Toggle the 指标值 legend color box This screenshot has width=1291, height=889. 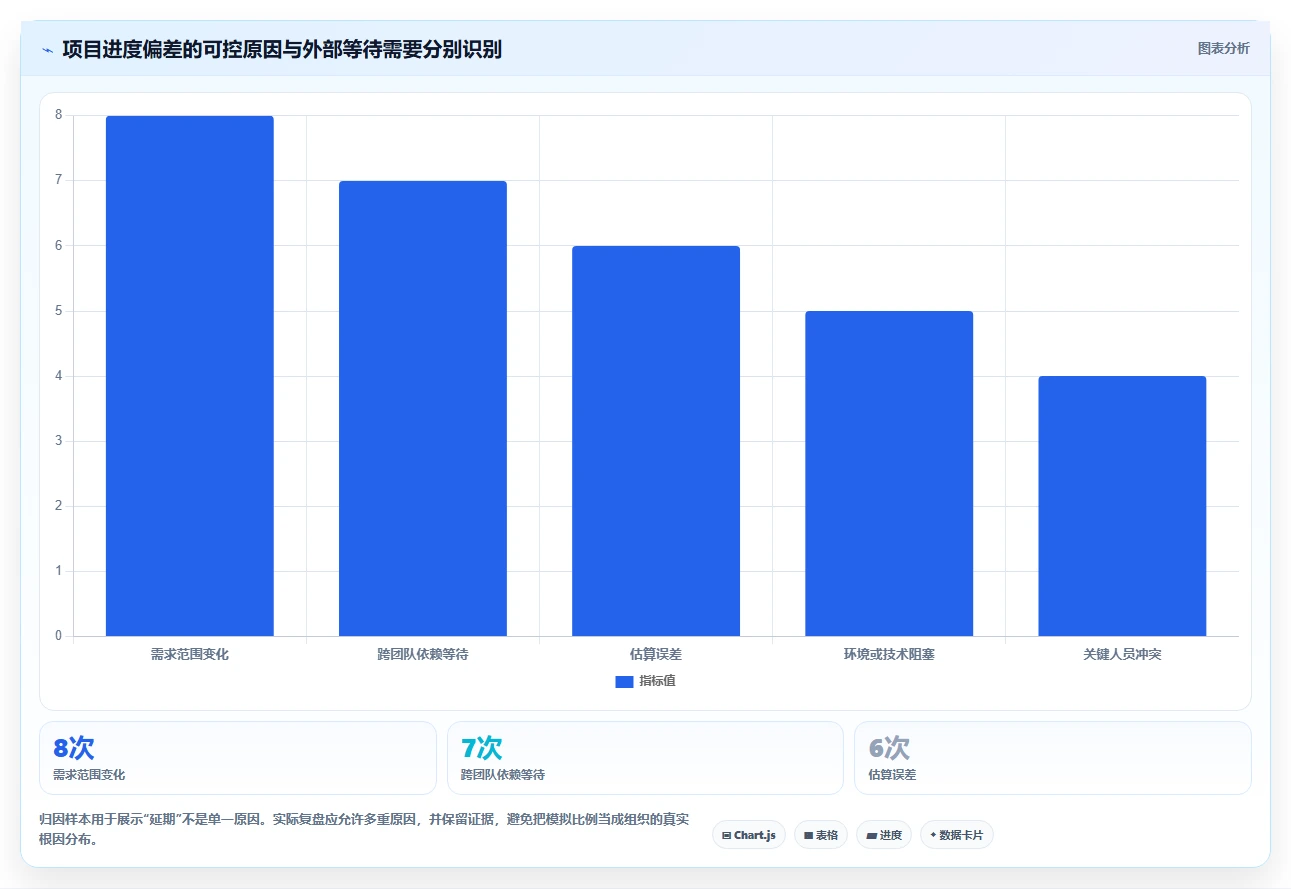tap(624, 681)
